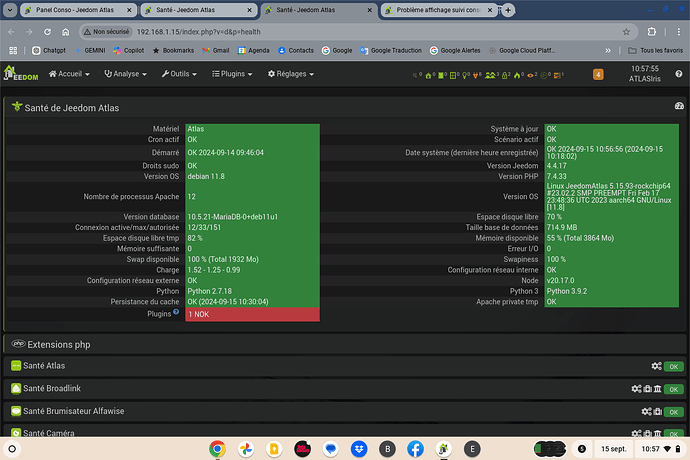Open the browser extensions puzzle icon
Screen dimensions: 690x460
(x=652, y=32)
